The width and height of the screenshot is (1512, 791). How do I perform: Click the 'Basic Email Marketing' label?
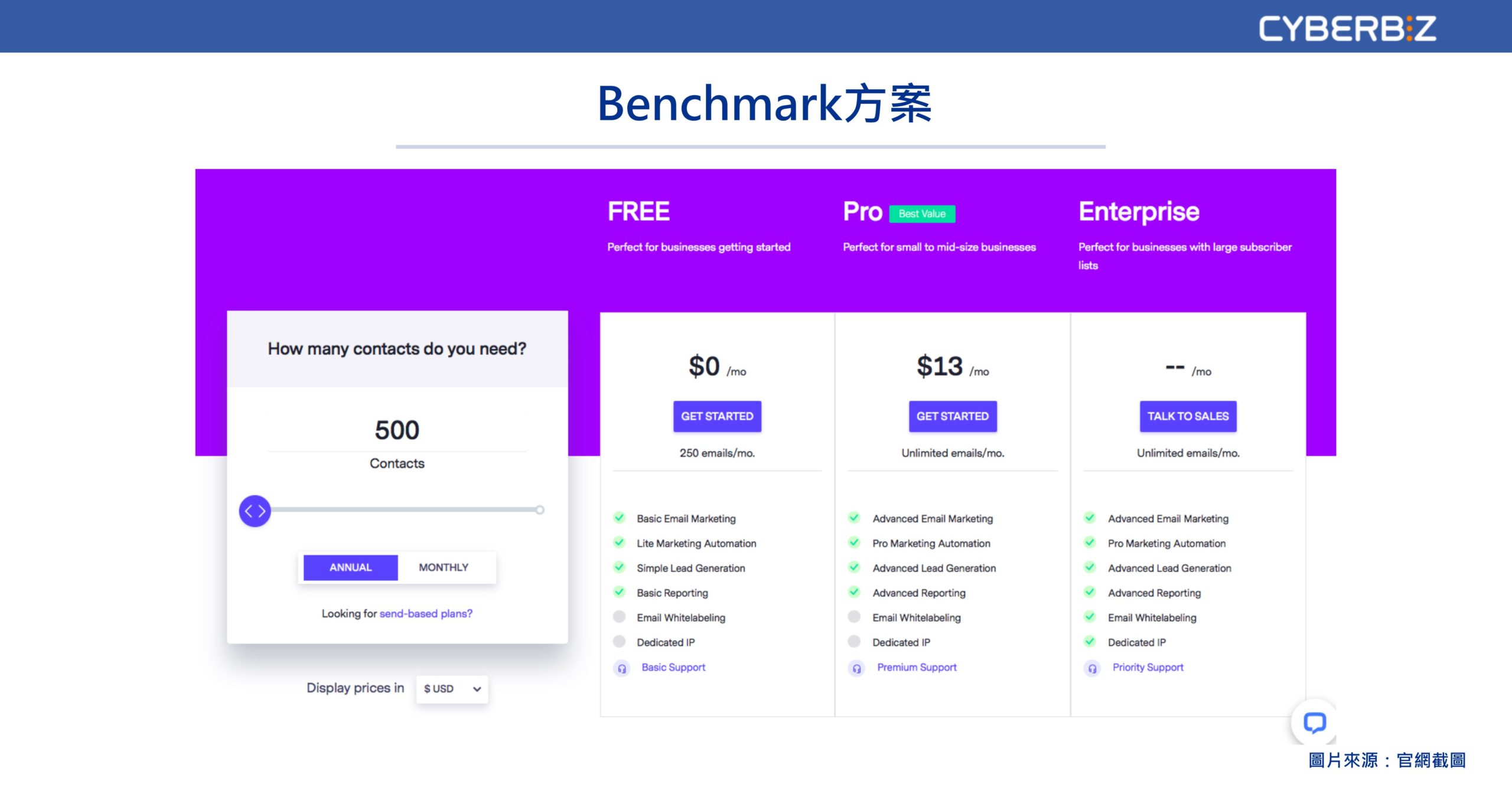(686, 518)
